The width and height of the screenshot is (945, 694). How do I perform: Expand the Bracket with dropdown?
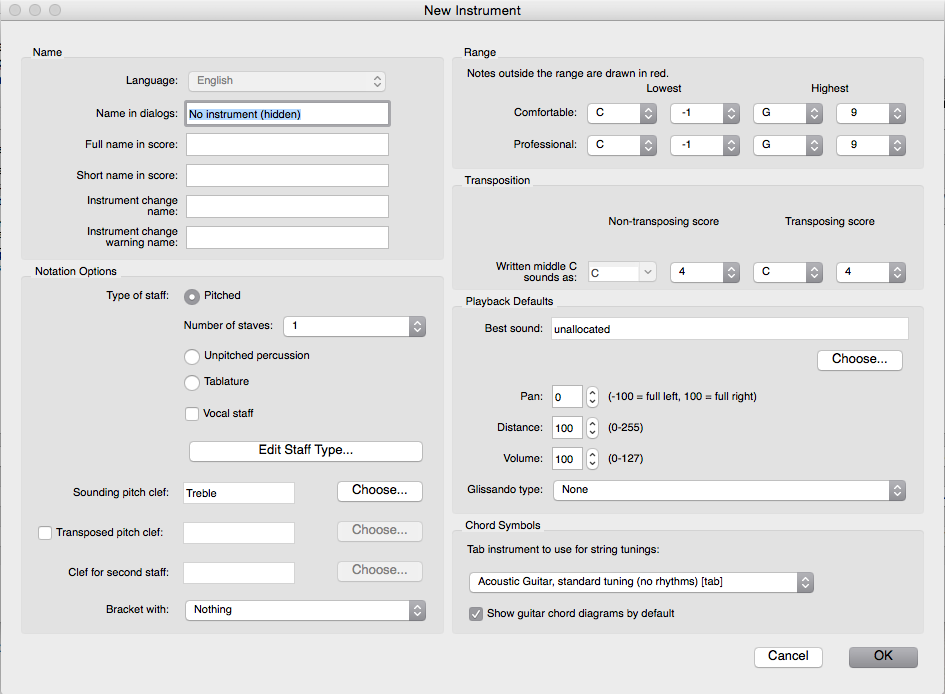[x=305, y=610]
